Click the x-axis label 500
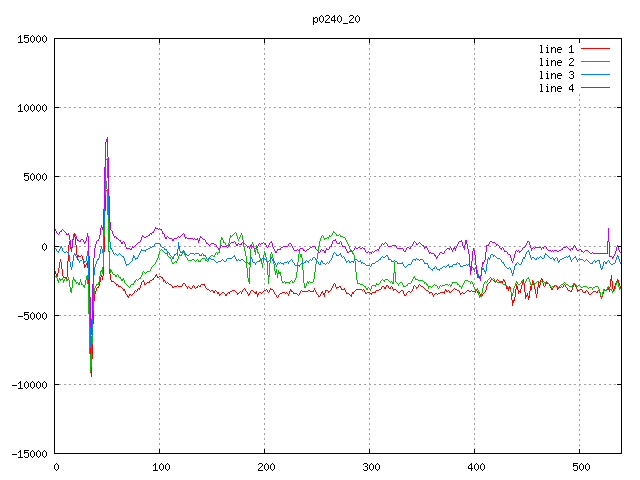The height and width of the screenshot is (480, 640). (581, 467)
